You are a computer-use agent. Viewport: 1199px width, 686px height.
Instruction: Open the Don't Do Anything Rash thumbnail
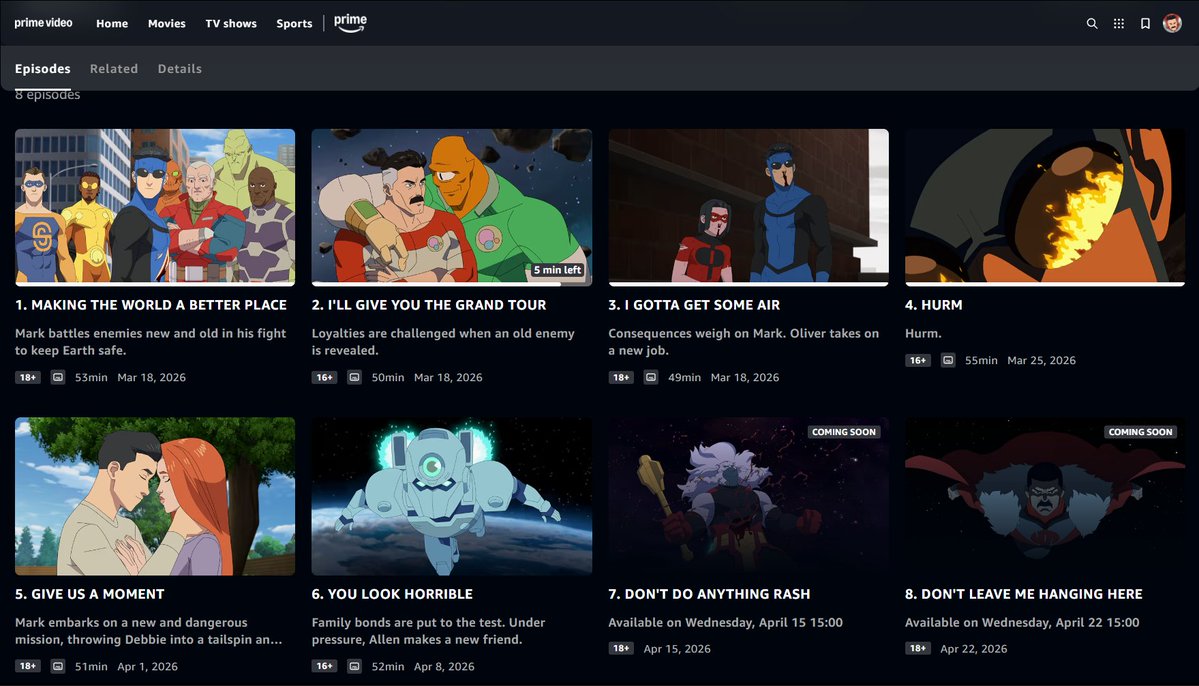pyautogui.click(x=749, y=496)
